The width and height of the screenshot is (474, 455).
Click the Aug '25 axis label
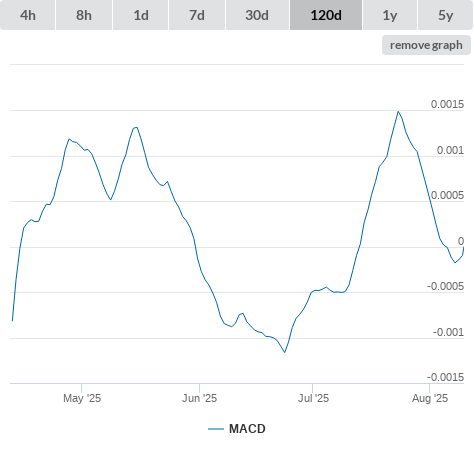coord(430,398)
